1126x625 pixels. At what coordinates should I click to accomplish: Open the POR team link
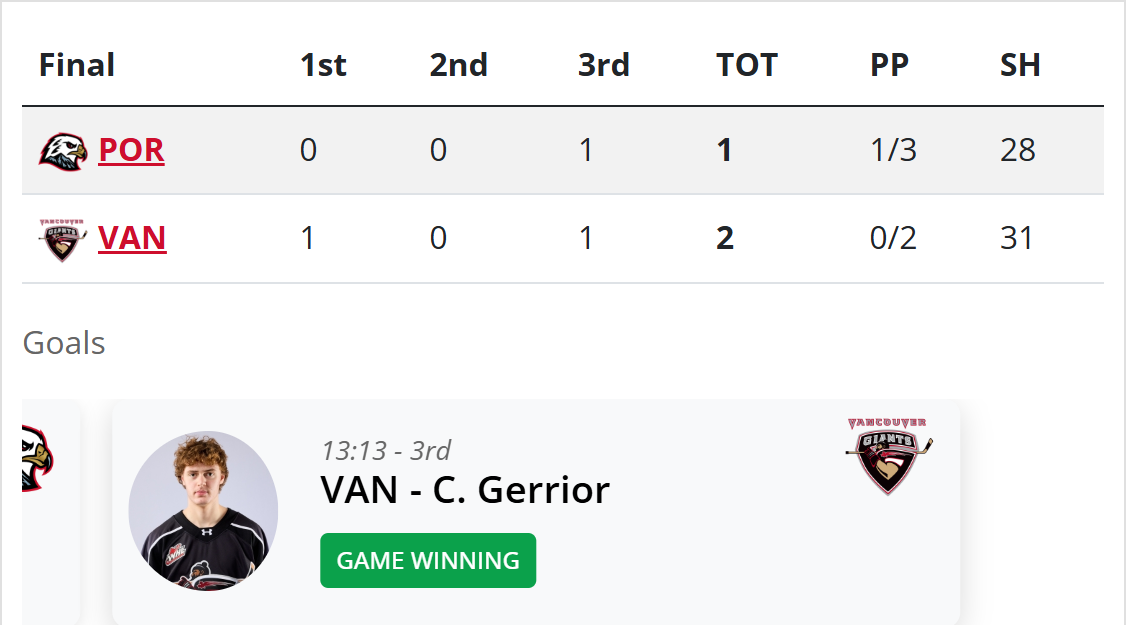tap(131, 150)
